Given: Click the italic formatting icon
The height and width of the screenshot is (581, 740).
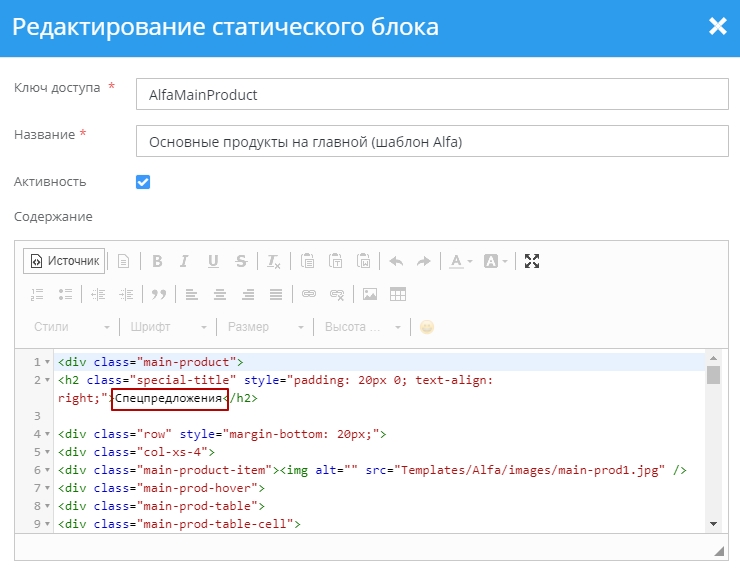Looking at the screenshot, I should [184, 261].
